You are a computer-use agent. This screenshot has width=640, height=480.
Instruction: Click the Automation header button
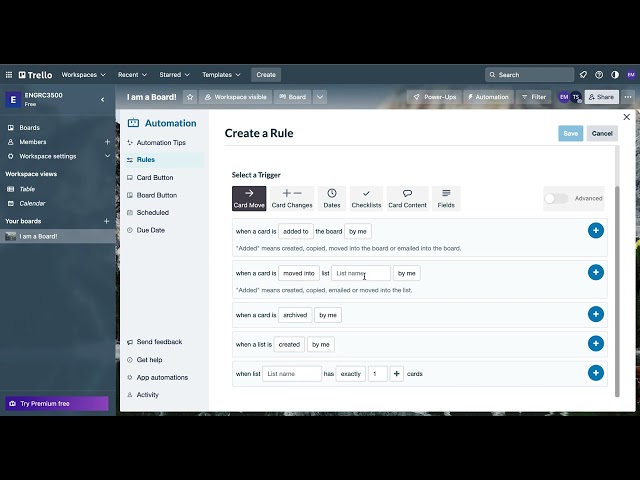[488, 97]
